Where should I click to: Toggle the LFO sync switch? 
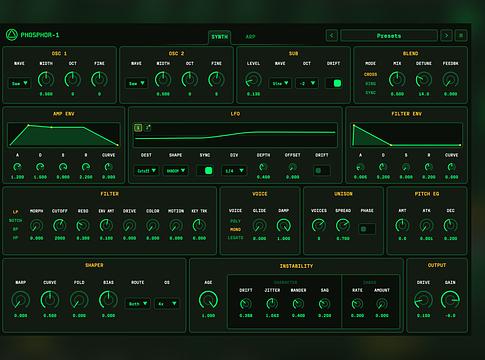point(205,171)
